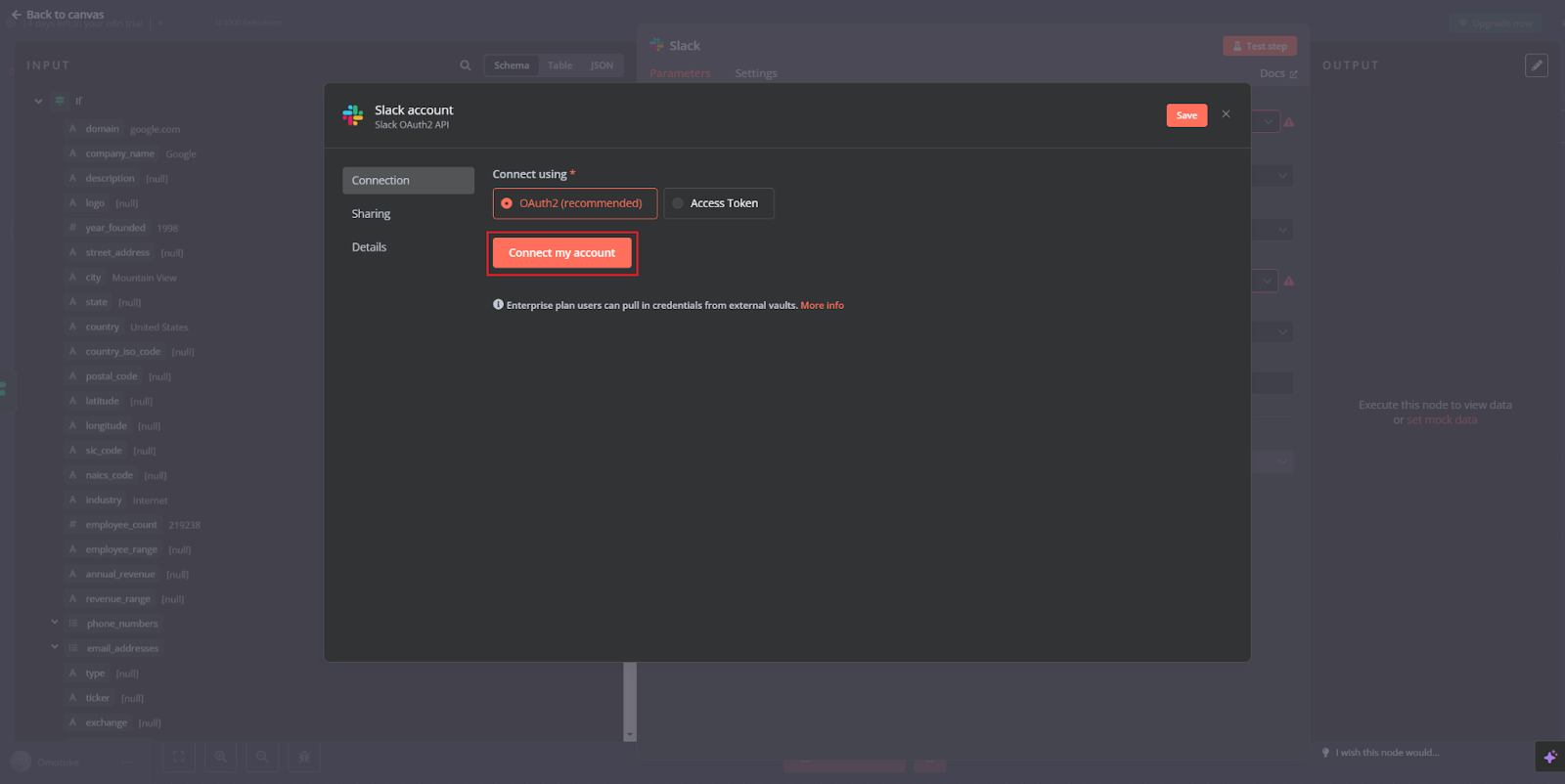Click the fit-to-view canvas icon
1565x784 pixels.
point(179,757)
